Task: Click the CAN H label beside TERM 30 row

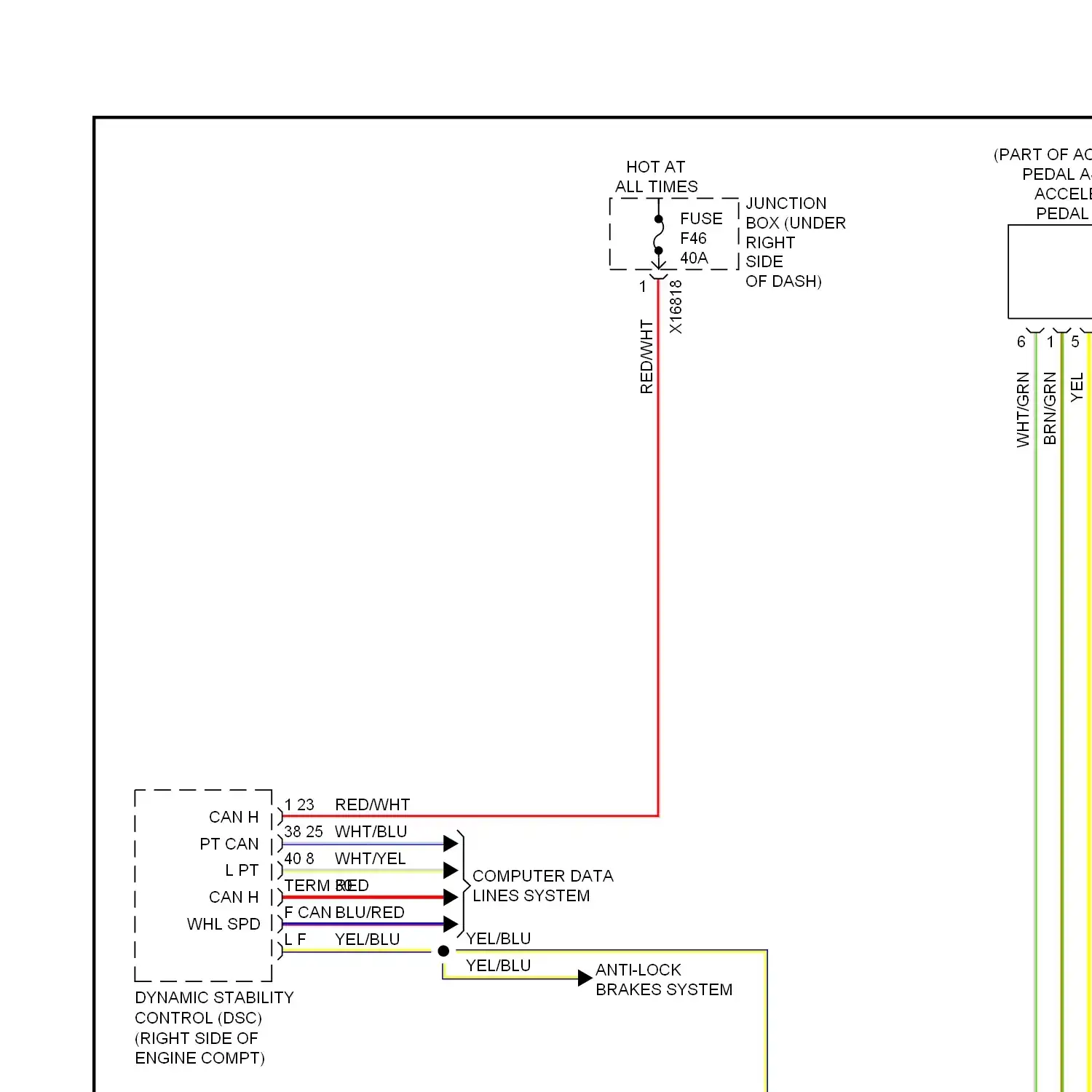Action: point(234,897)
